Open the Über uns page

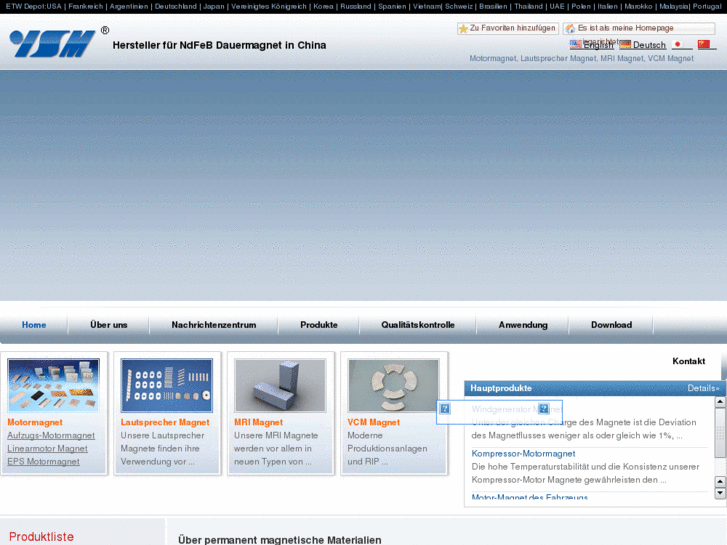[108, 325]
